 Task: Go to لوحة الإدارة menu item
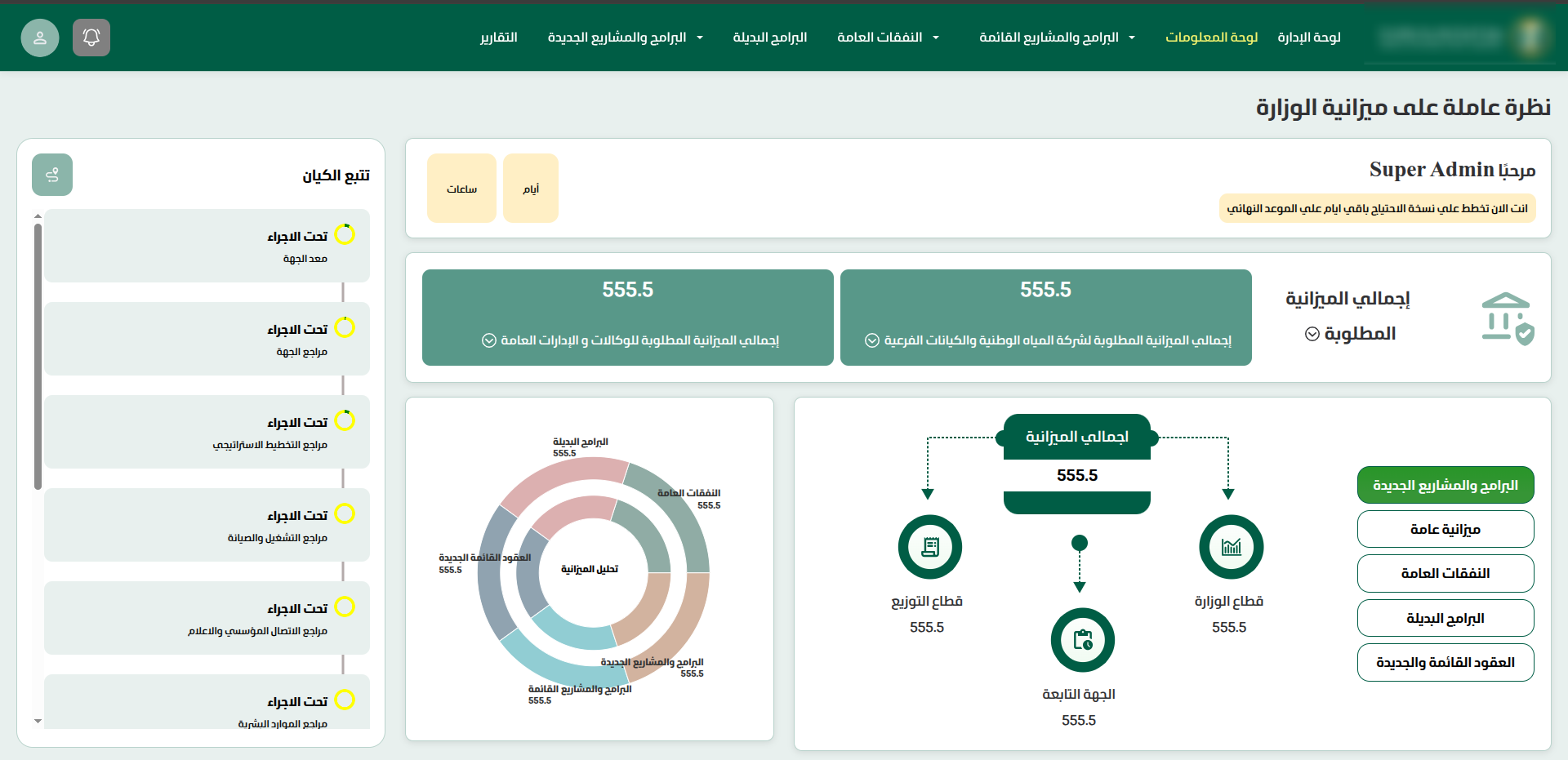1309,38
